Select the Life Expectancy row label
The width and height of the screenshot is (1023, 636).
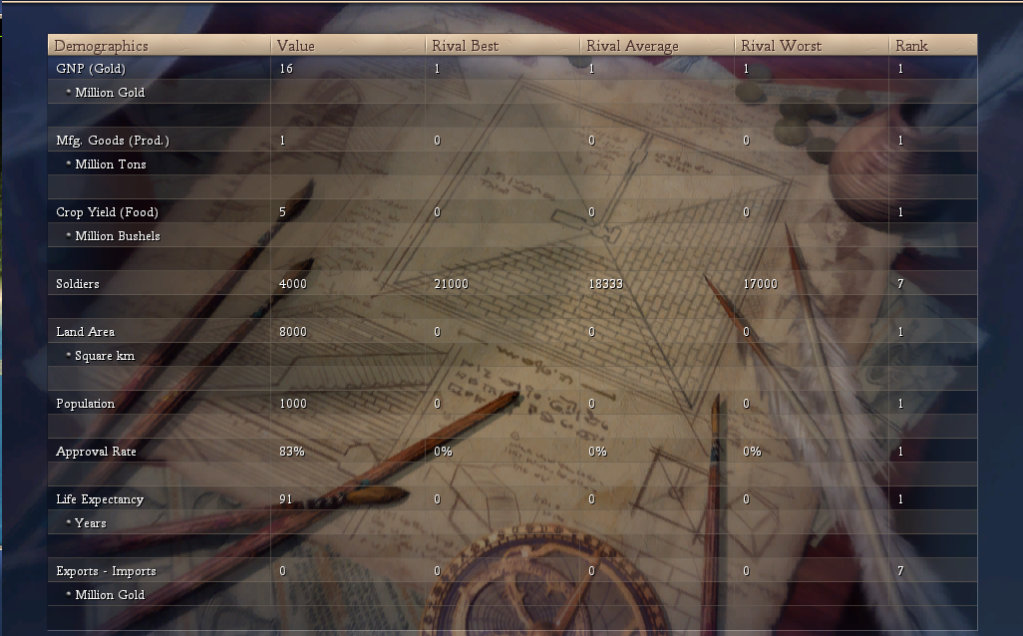click(x=100, y=499)
